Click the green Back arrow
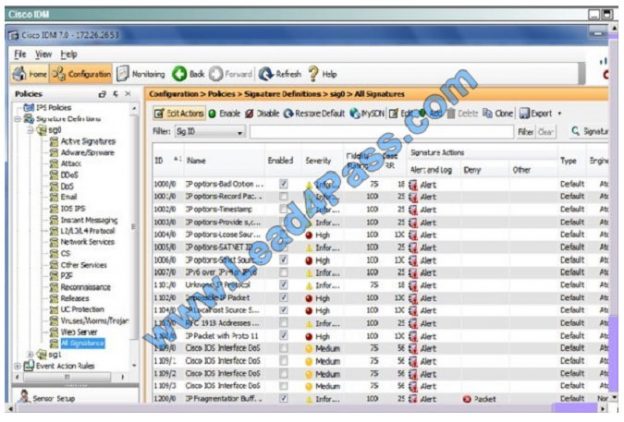This screenshot has width=624, height=422. tap(189, 73)
